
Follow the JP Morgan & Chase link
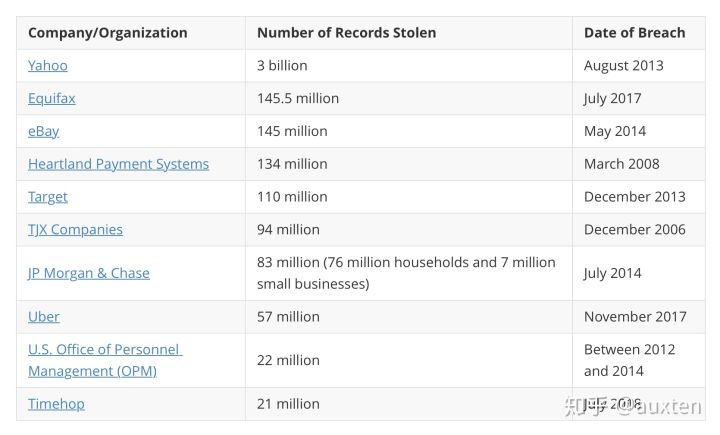point(89,273)
